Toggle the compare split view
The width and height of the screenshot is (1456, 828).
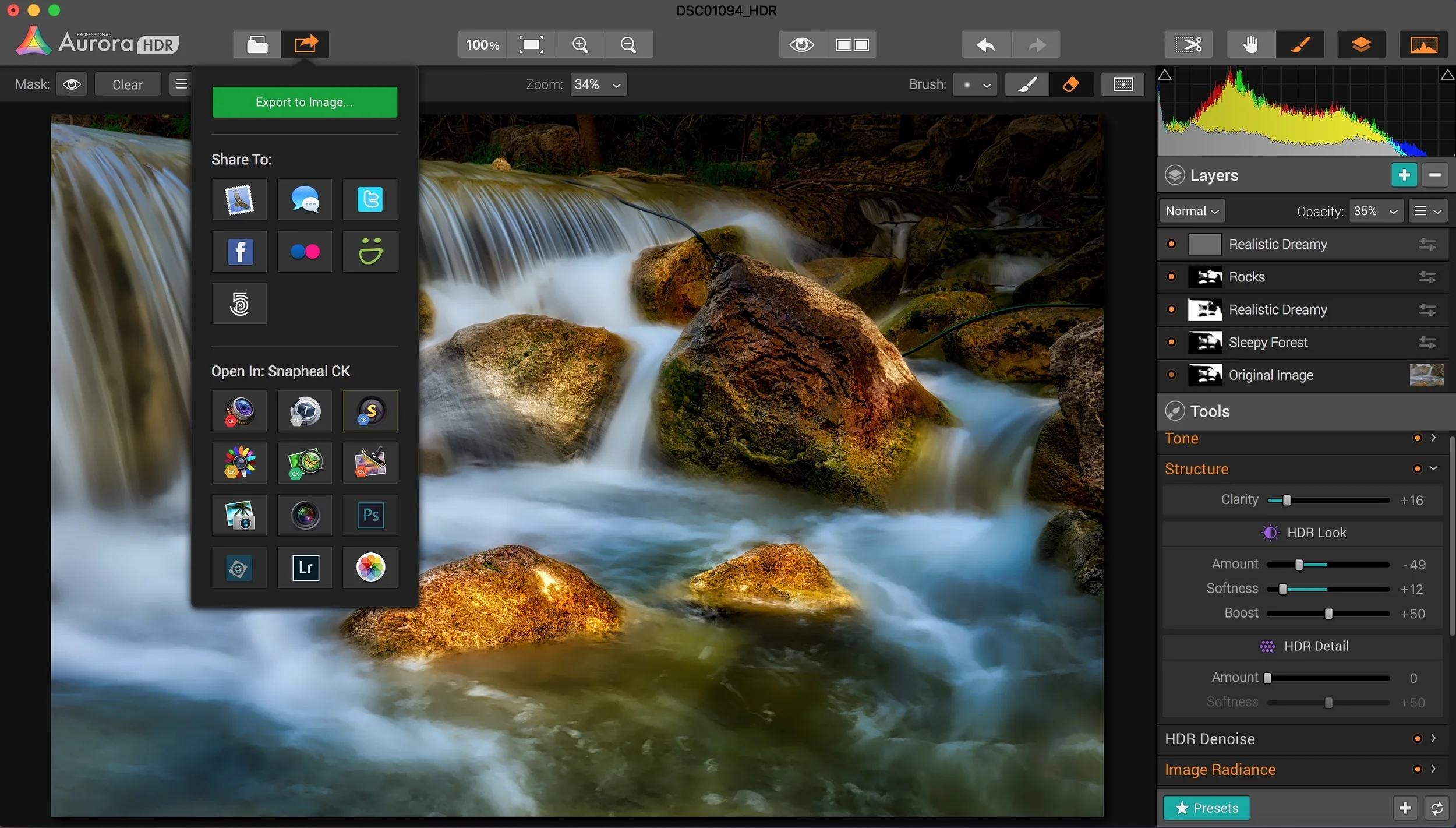coord(851,45)
